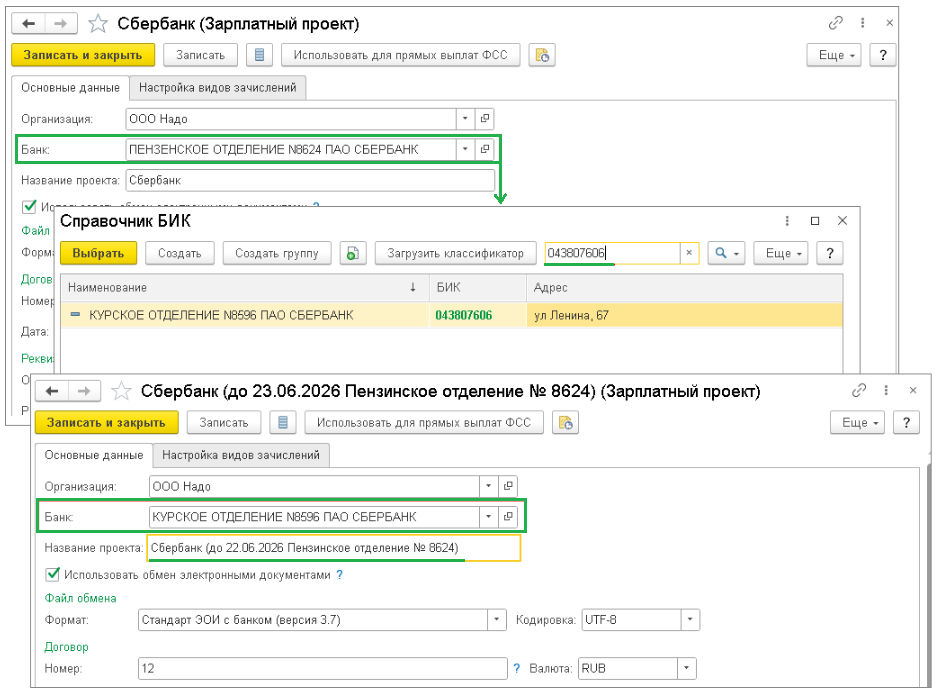Switch to Настройка видов зачислений tab in lower form

pyautogui.click(x=241, y=455)
